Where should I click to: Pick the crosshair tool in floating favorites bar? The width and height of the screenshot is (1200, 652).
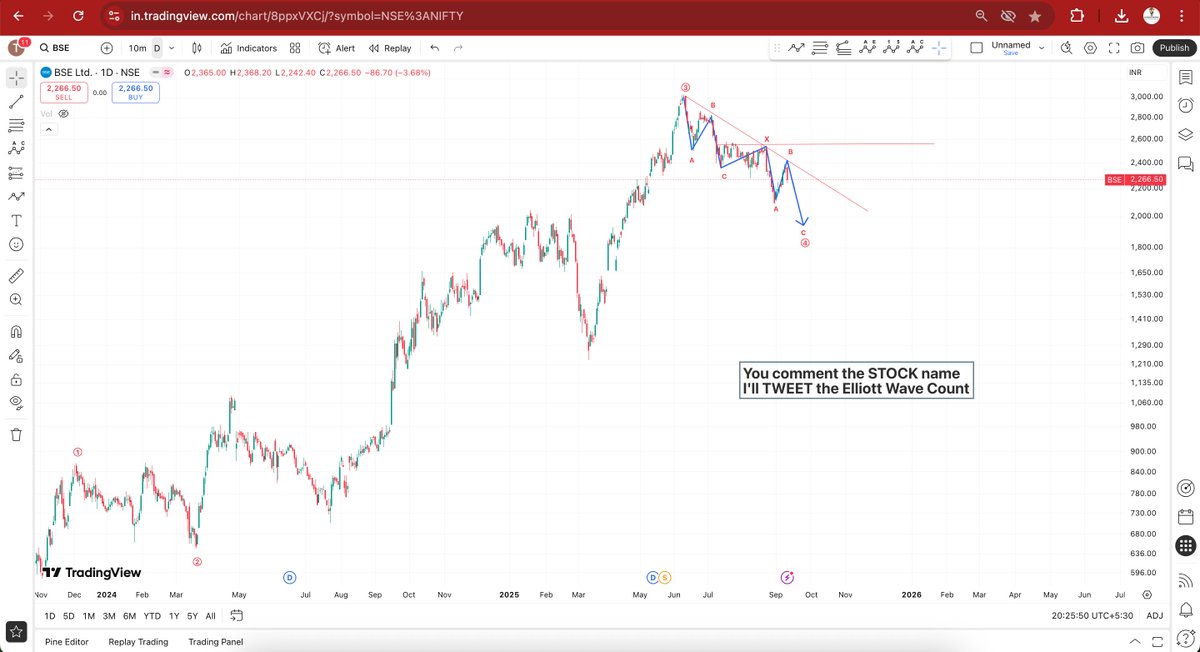tap(940, 47)
